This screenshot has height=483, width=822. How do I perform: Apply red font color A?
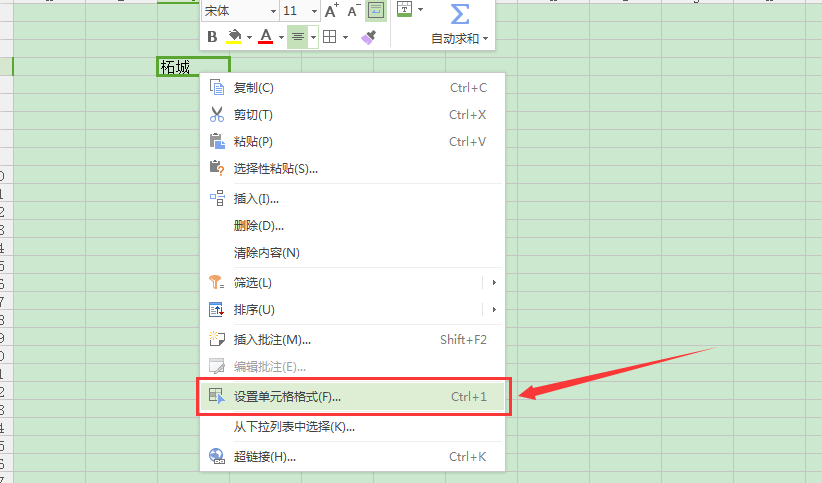click(266, 37)
